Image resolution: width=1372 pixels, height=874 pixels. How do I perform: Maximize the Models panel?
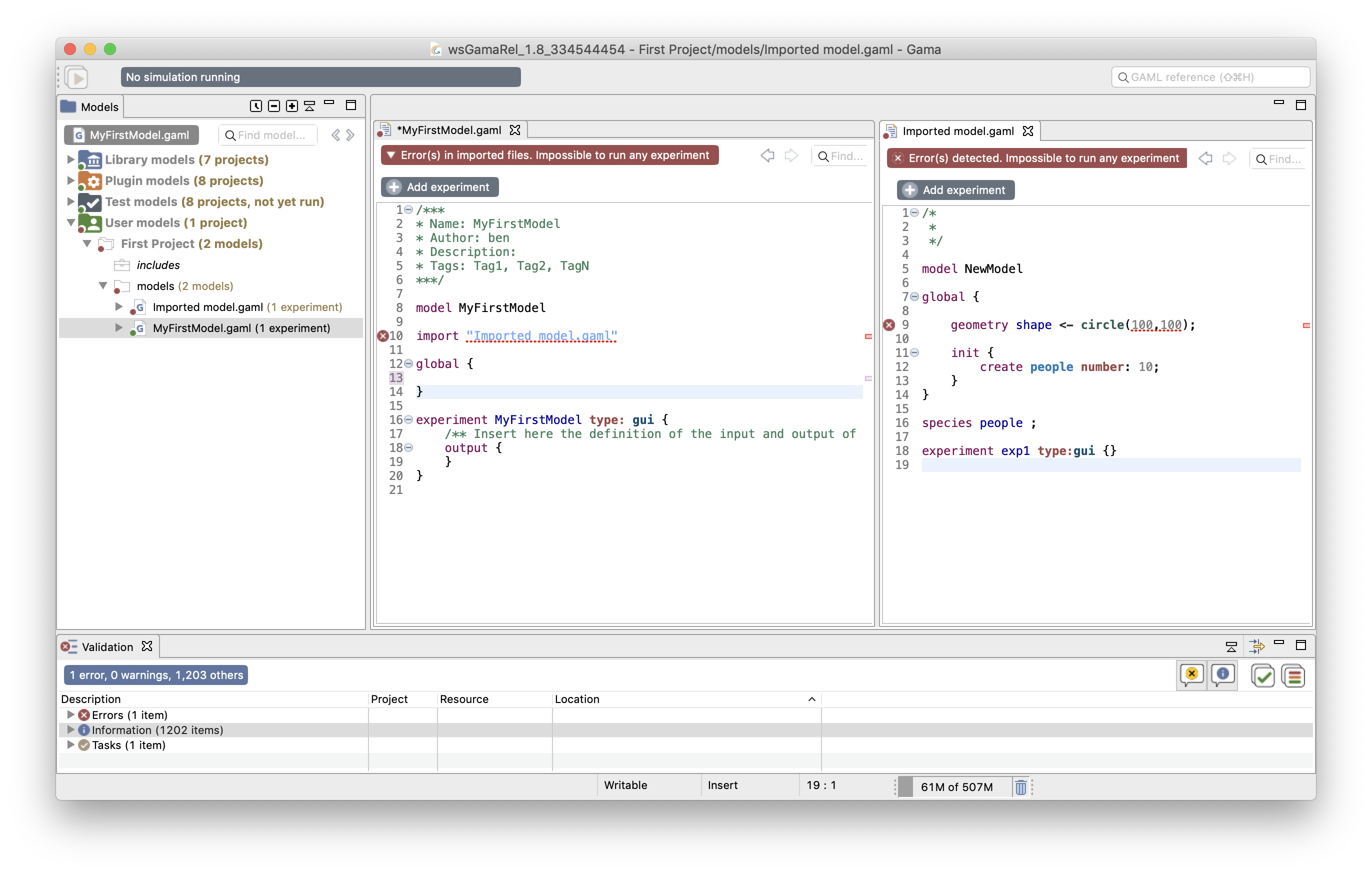351,105
